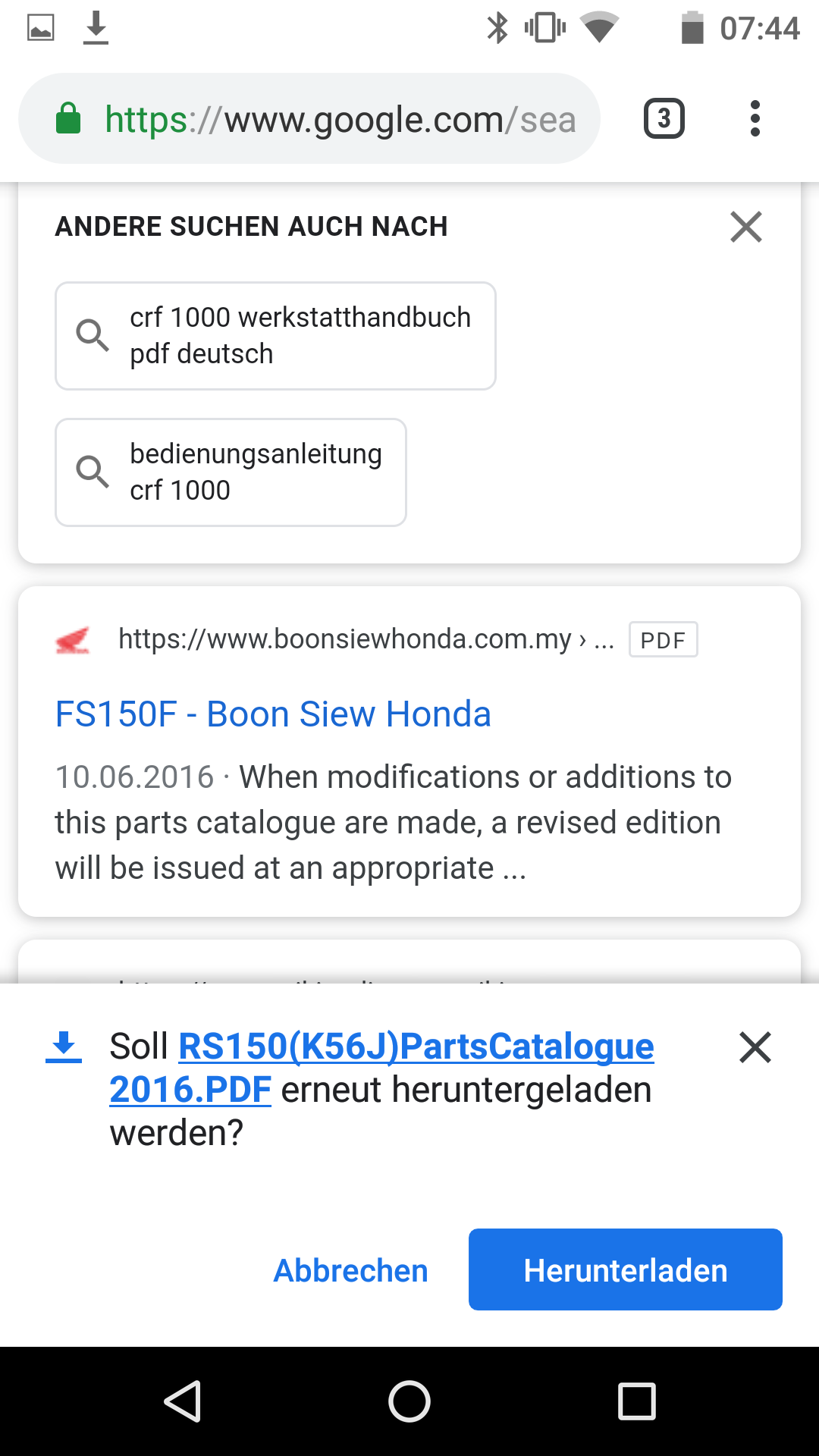The width and height of the screenshot is (819, 1456).
Task: Tap the blue download icon in prompt
Action: (64, 1047)
